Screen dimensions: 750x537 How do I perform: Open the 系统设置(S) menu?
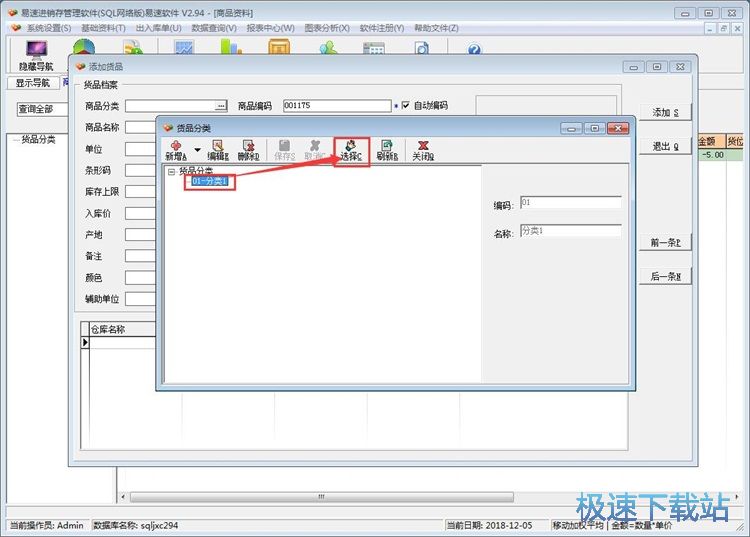tap(48, 28)
